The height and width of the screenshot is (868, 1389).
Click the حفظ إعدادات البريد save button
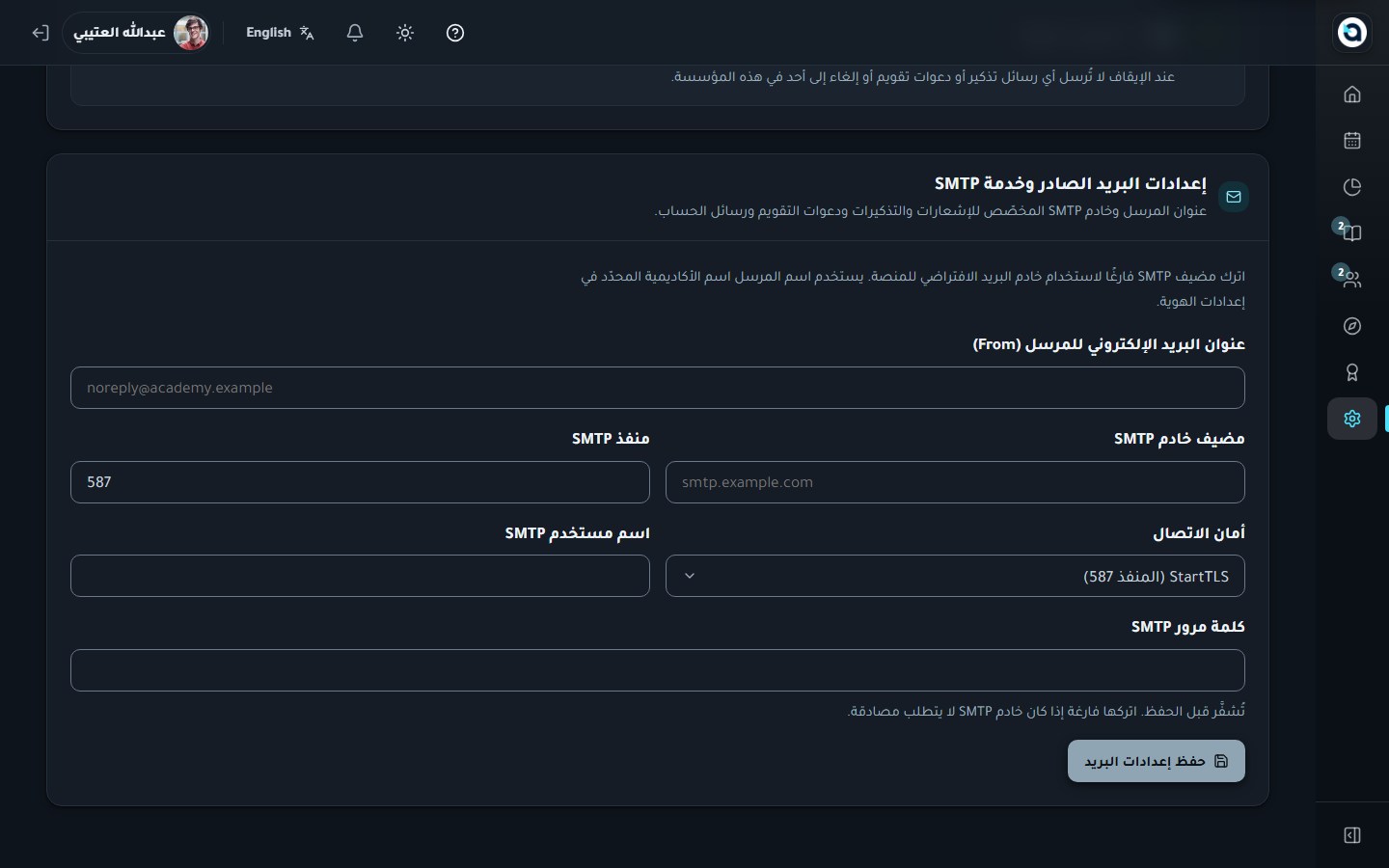[1156, 761]
